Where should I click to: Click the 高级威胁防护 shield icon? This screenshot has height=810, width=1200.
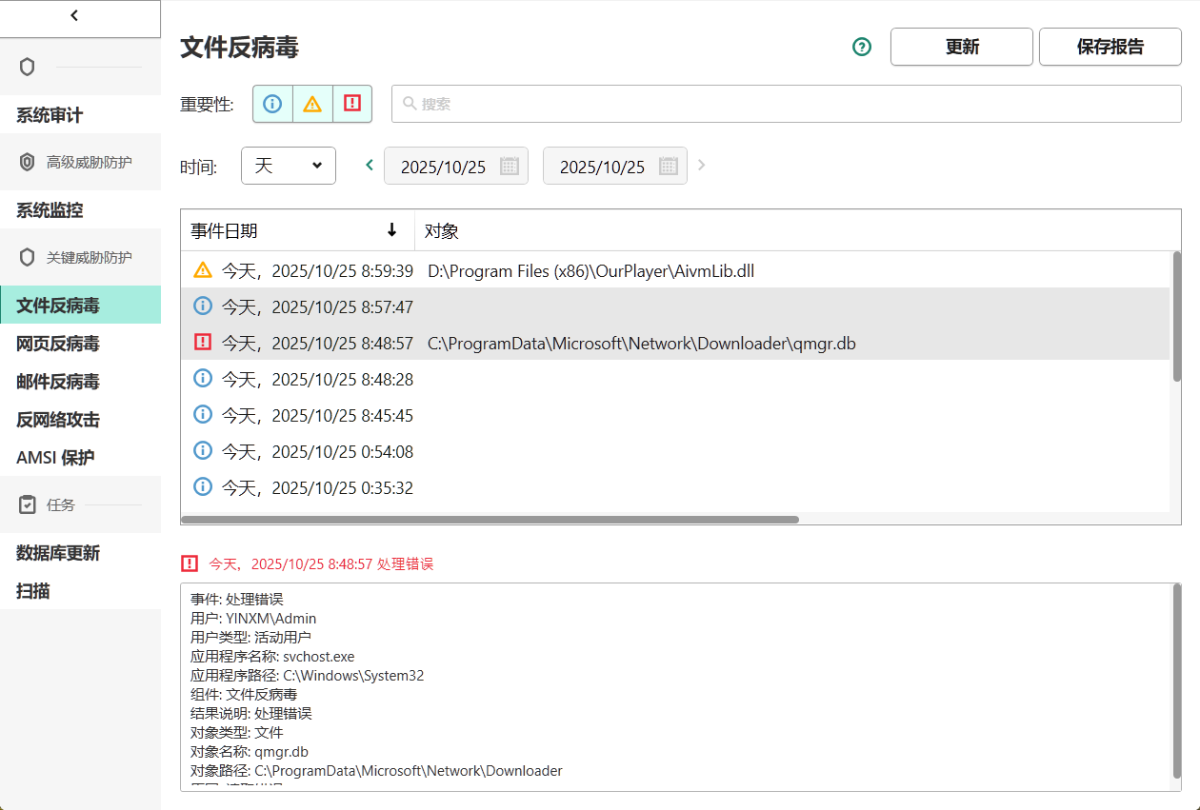(x=28, y=162)
